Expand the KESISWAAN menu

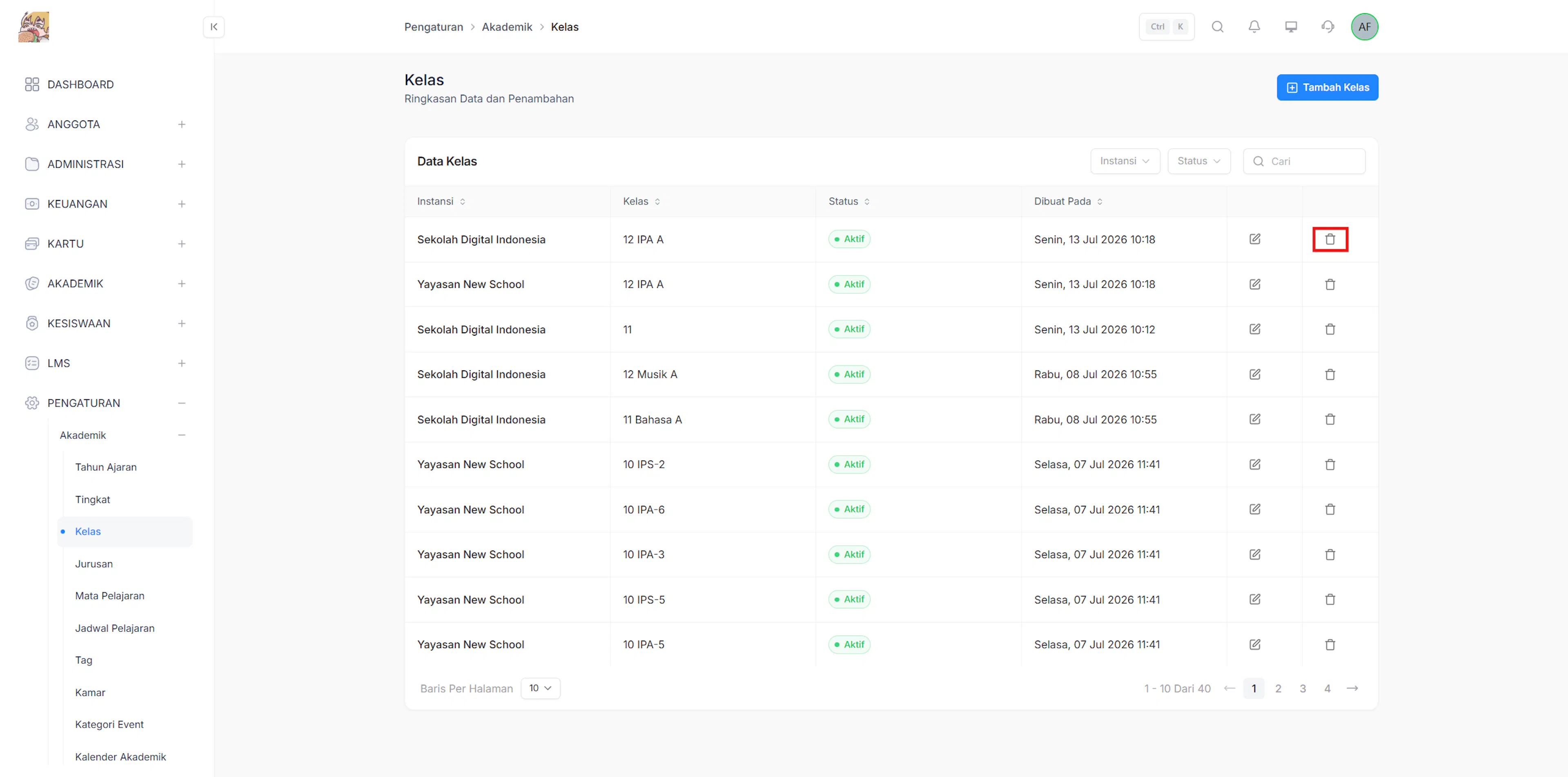tap(181, 324)
